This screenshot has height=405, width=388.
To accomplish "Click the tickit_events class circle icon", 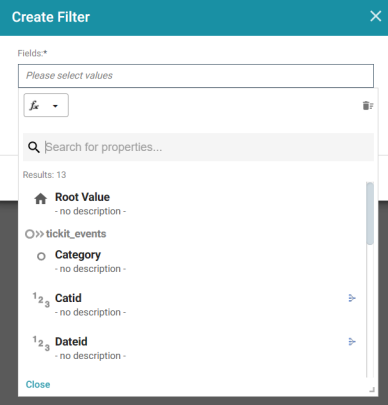I will point(30,234).
